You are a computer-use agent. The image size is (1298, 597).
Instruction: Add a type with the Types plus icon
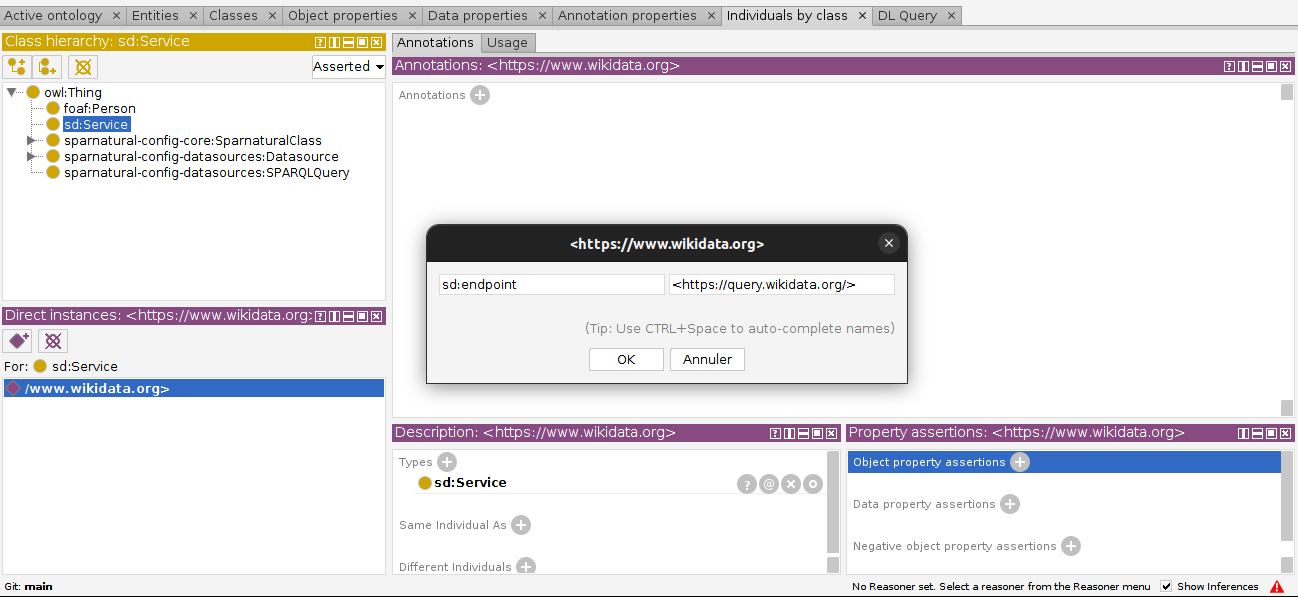[x=447, y=462]
